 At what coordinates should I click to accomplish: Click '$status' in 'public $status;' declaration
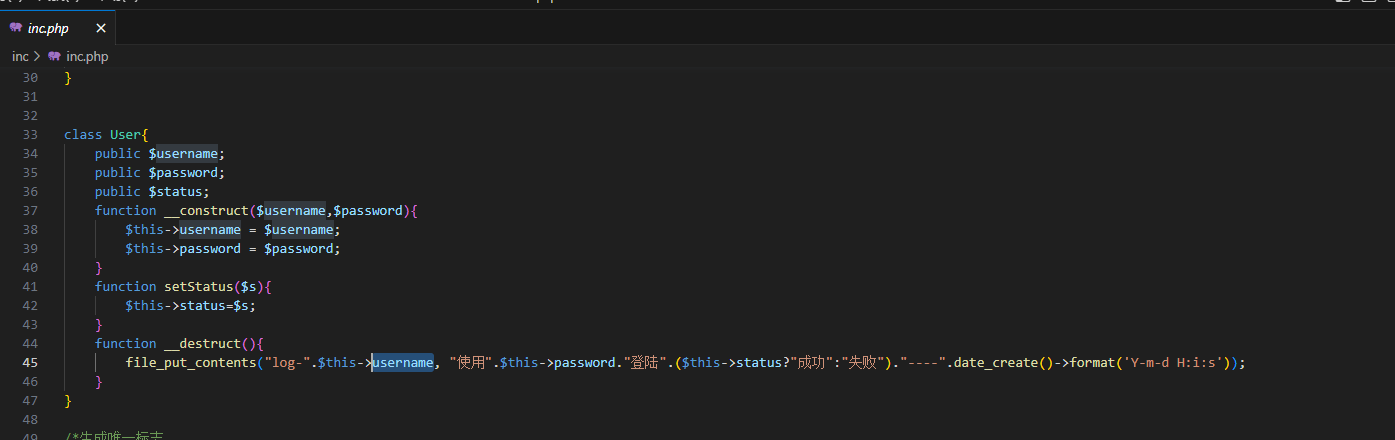[x=176, y=191]
